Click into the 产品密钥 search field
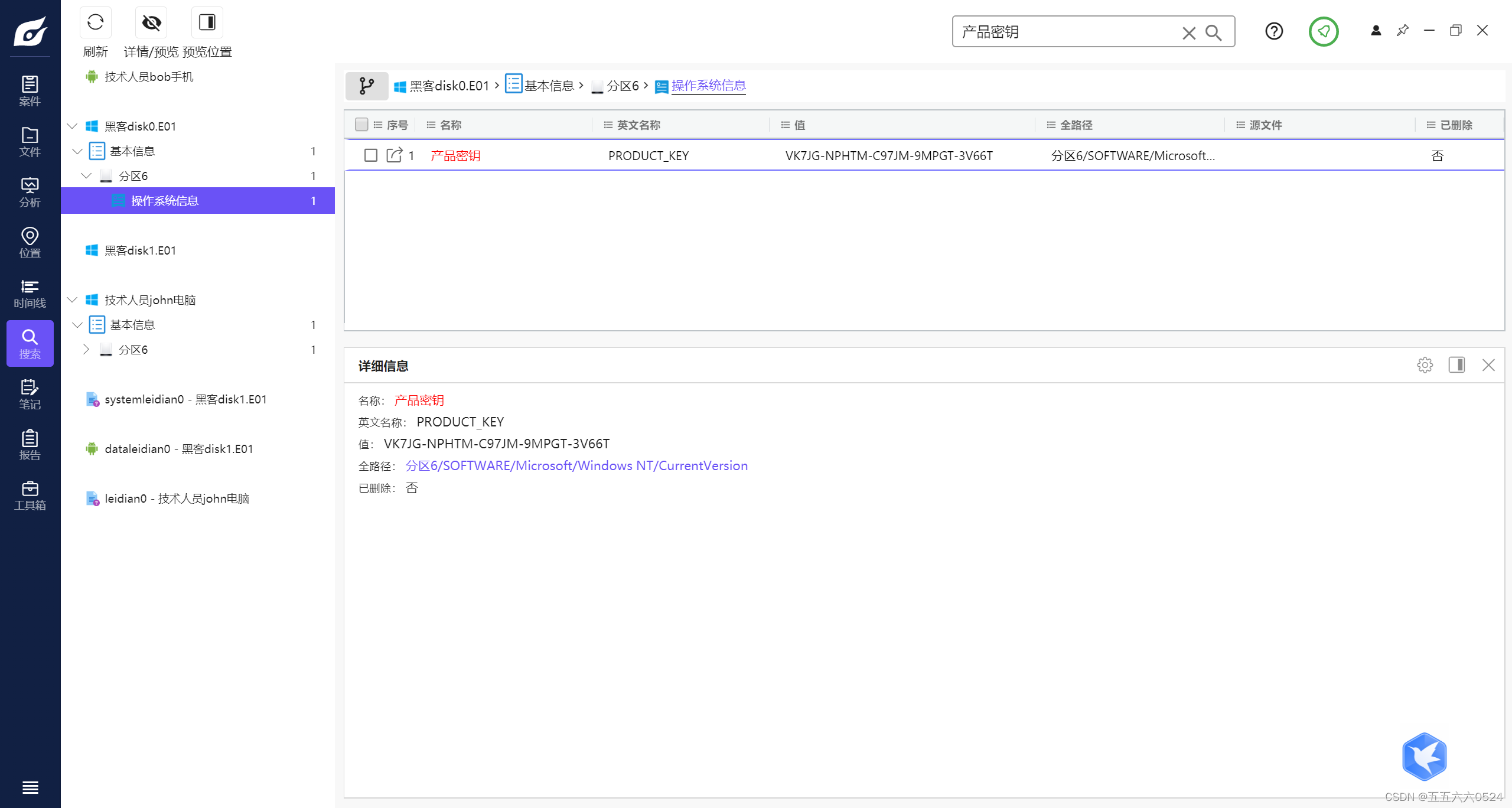Image resolution: width=1512 pixels, height=808 pixels. point(1063,32)
